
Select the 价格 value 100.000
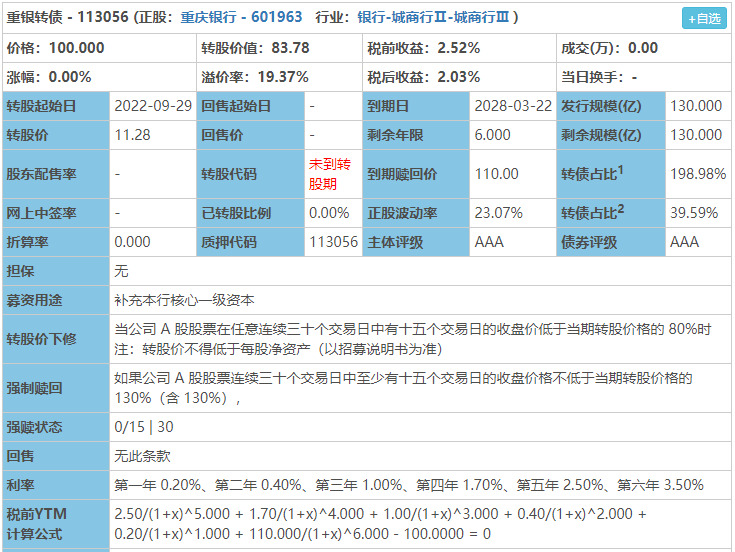[76, 48]
